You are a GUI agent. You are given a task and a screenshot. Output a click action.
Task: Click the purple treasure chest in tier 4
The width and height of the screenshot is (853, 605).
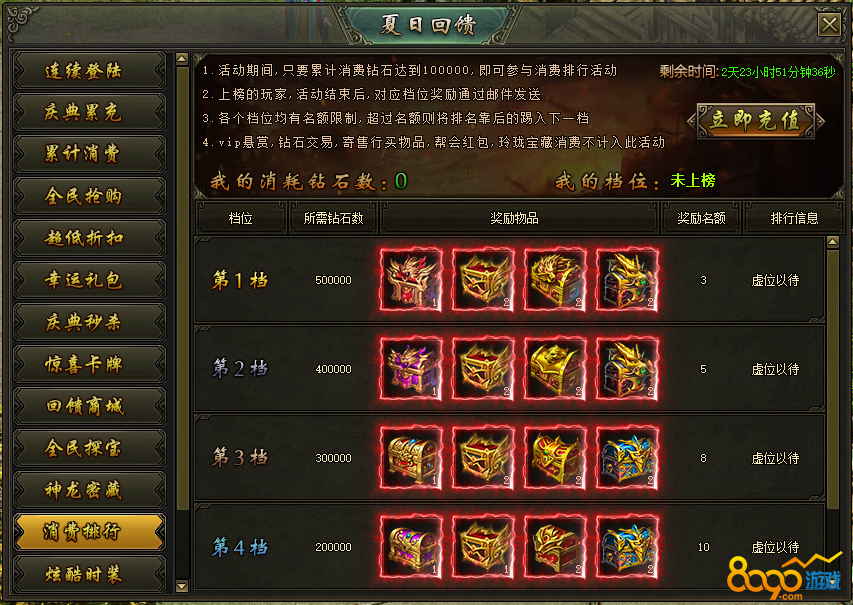point(411,547)
